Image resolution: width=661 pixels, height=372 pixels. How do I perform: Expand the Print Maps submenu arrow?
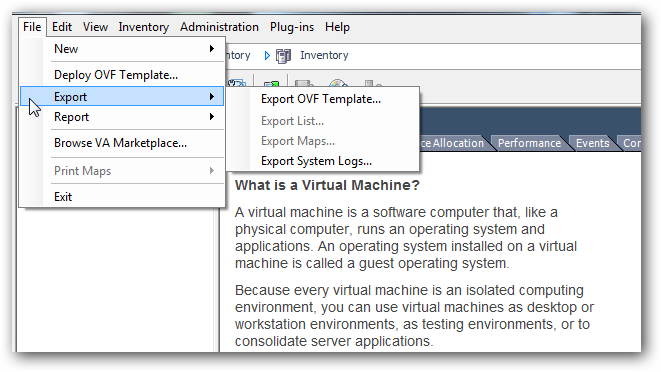[212, 171]
